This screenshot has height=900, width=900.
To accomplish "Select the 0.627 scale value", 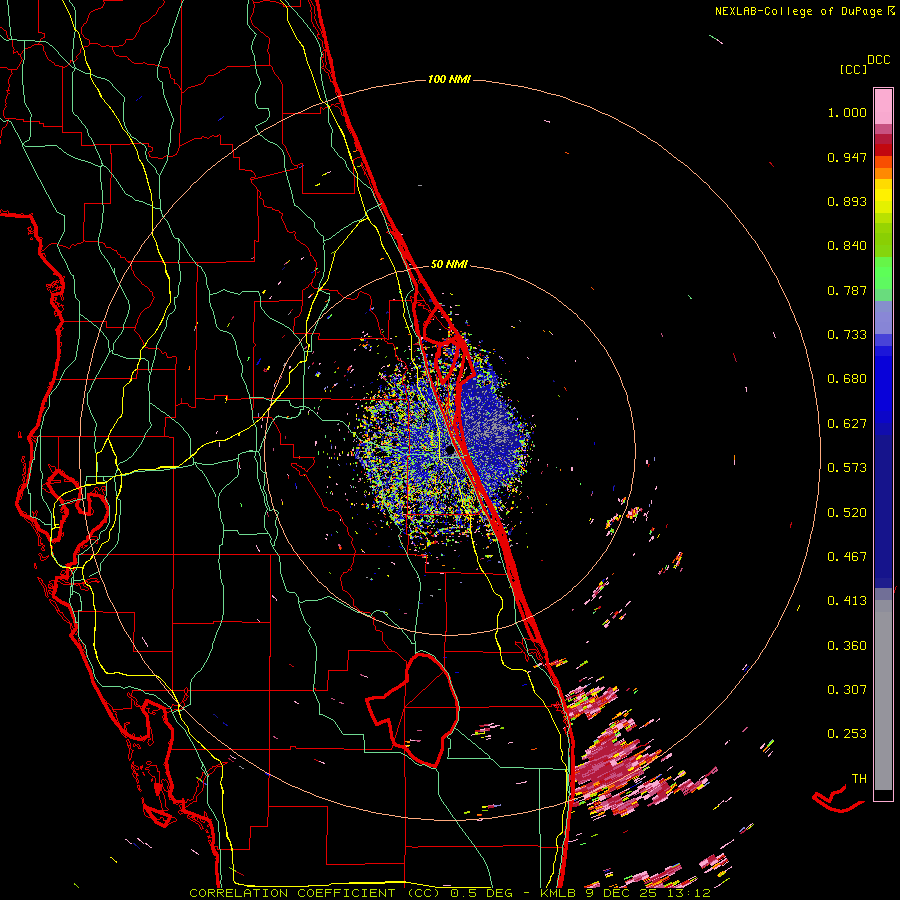I will [847, 424].
